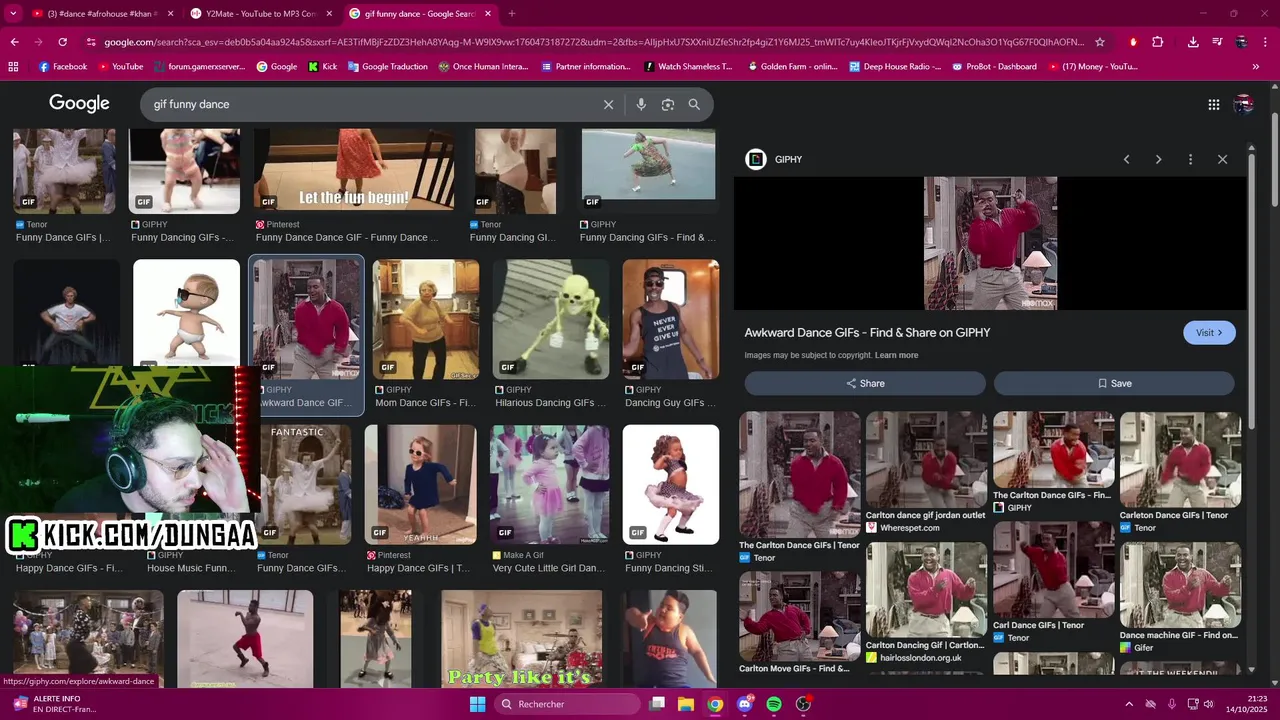Screen dimensions: 1280x720
Task: Switch to the Y2Mate YouTube to MP3 tab
Action: 260,14
